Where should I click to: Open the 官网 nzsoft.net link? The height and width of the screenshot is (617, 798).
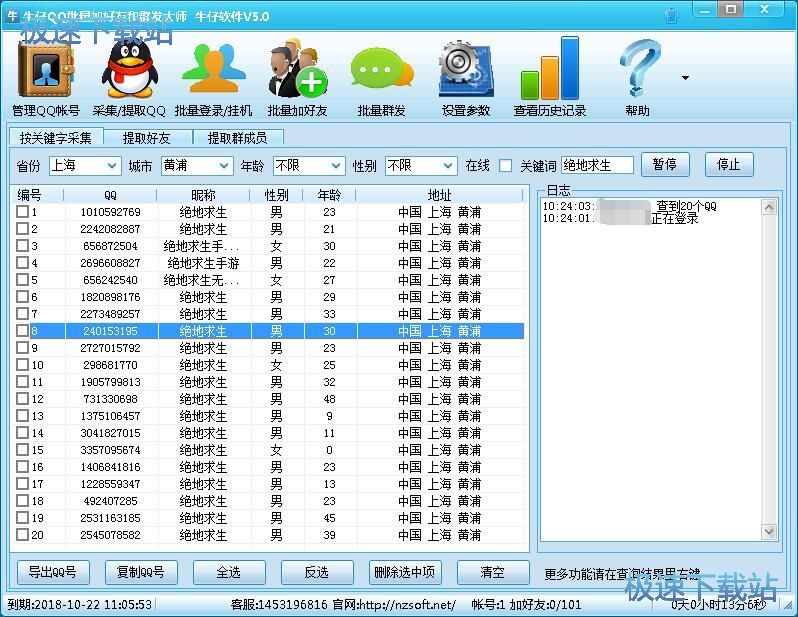tap(394, 604)
